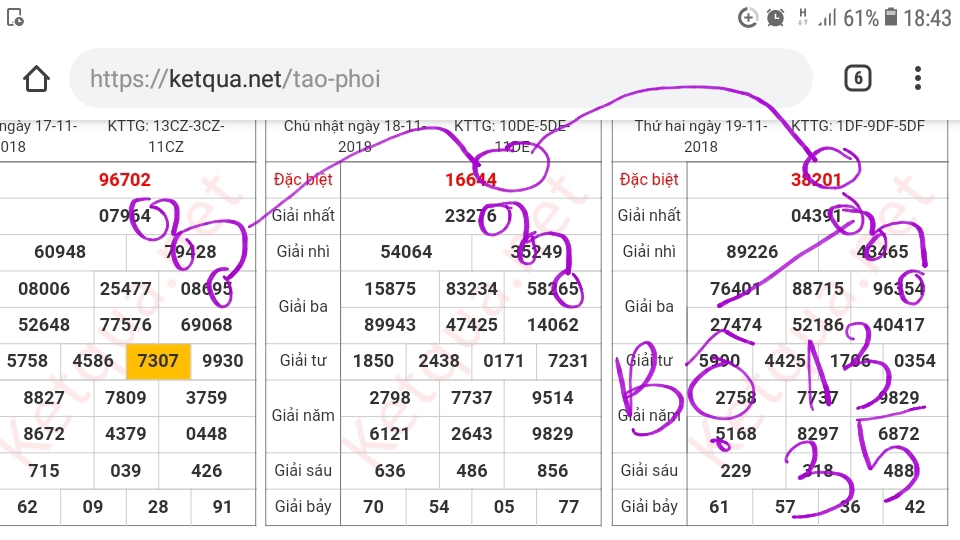Tap the Chủ nhật ngày 18-11-2018 header

click(355, 136)
